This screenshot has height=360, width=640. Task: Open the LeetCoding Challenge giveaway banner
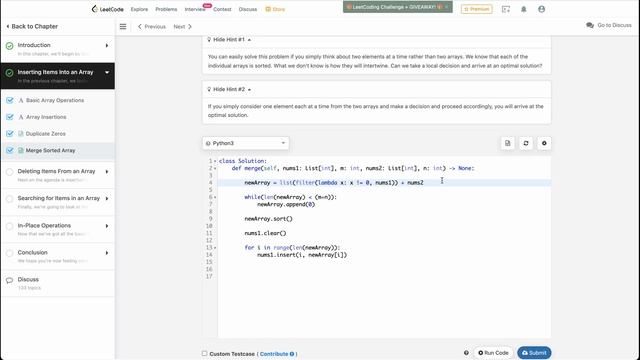(398, 7)
